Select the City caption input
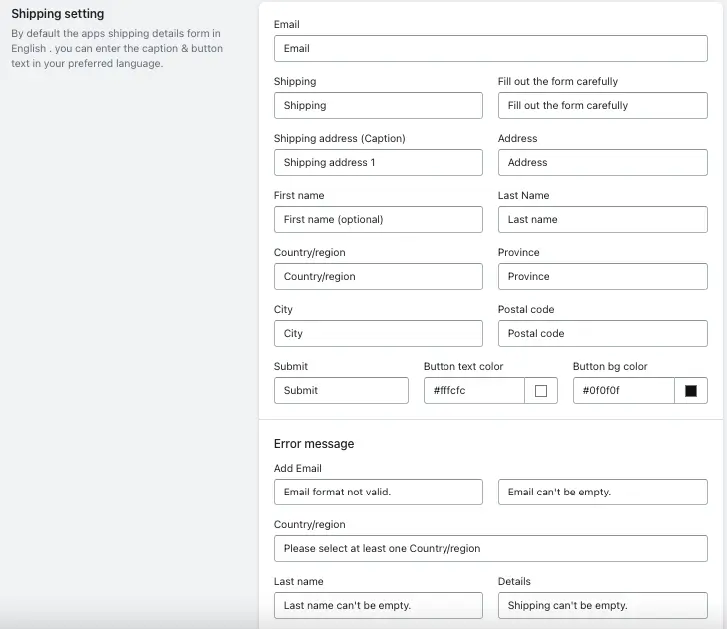727x629 pixels. point(378,334)
